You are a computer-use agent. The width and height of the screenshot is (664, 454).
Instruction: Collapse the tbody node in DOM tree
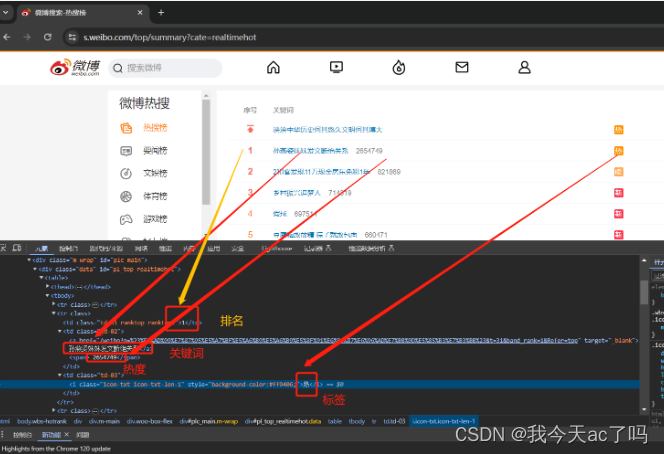[x=47, y=296]
